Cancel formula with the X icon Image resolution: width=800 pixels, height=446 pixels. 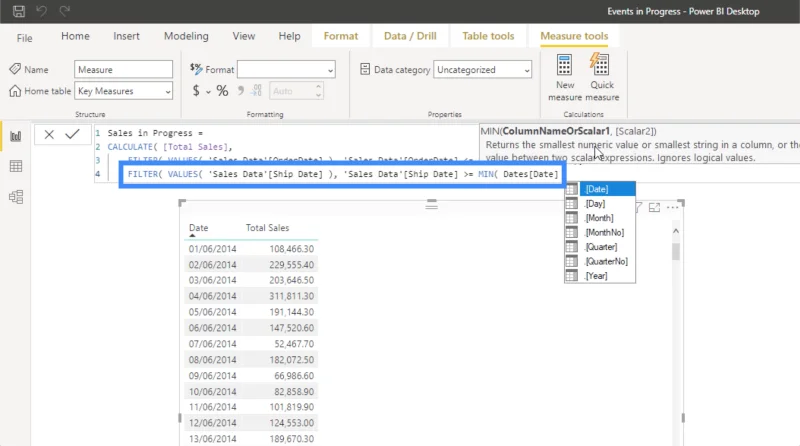pyautogui.click(x=49, y=135)
